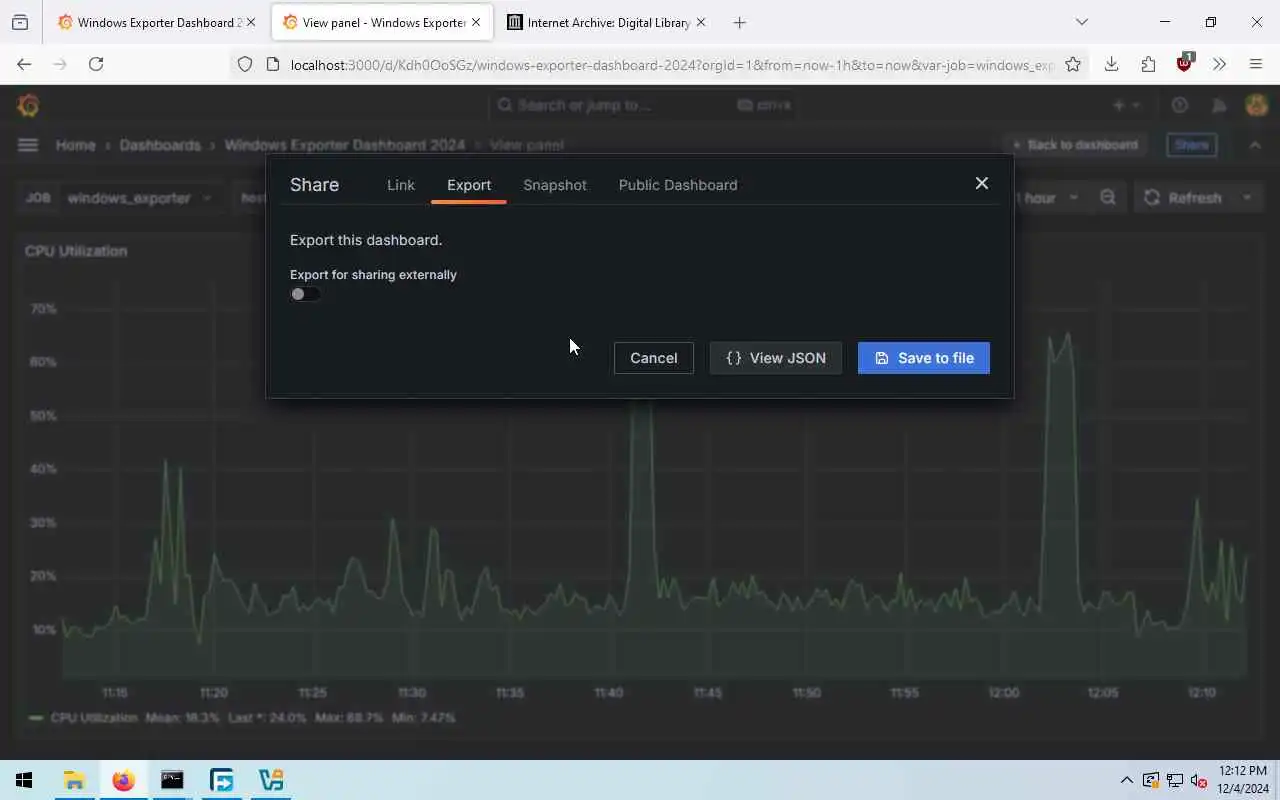Show hidden system tray icons
Image resolution: width=1280 pixels, height=800 pixels.
pos(1127,781)
